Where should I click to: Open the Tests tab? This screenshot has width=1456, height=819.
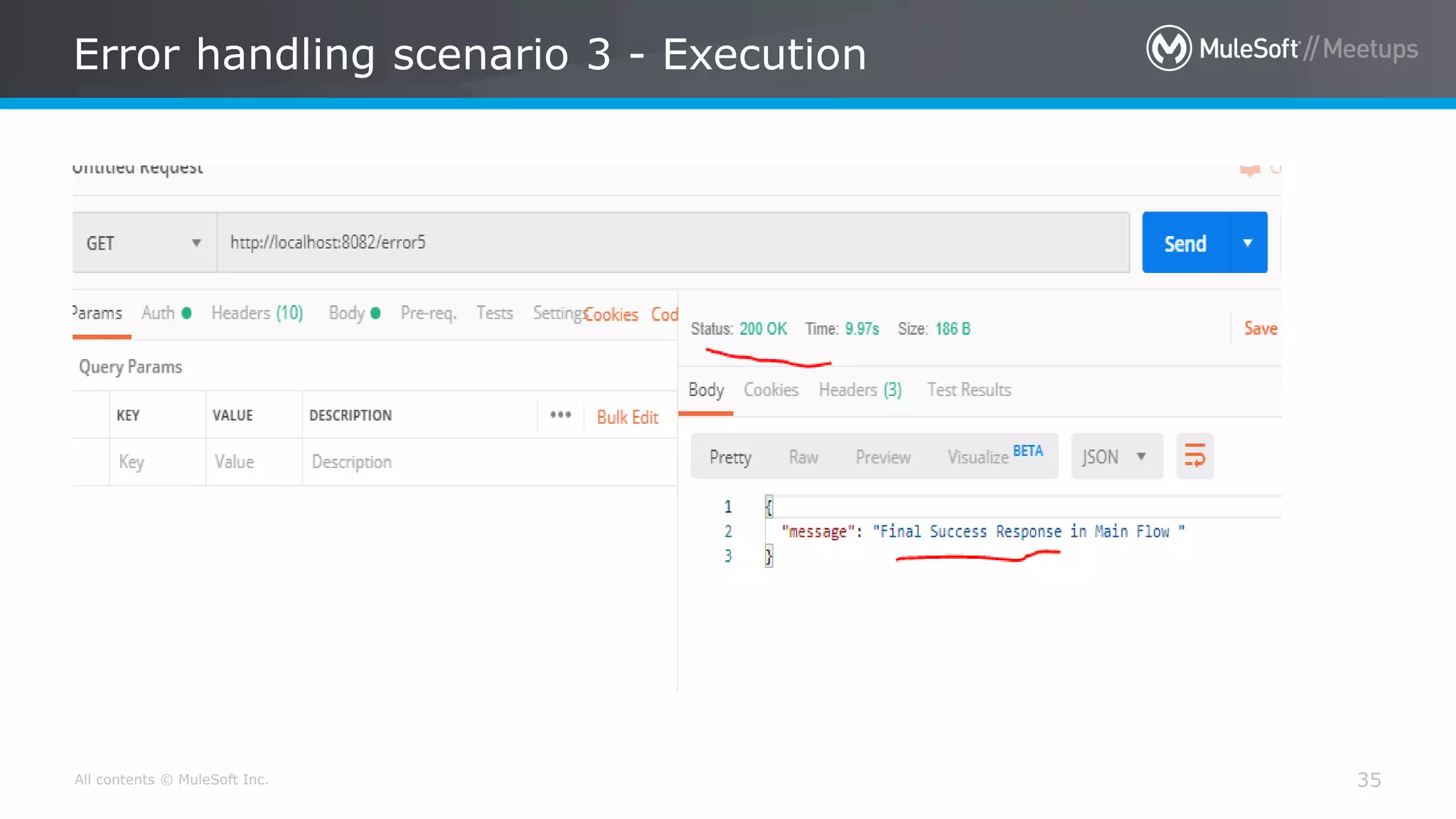coord(495,313)
